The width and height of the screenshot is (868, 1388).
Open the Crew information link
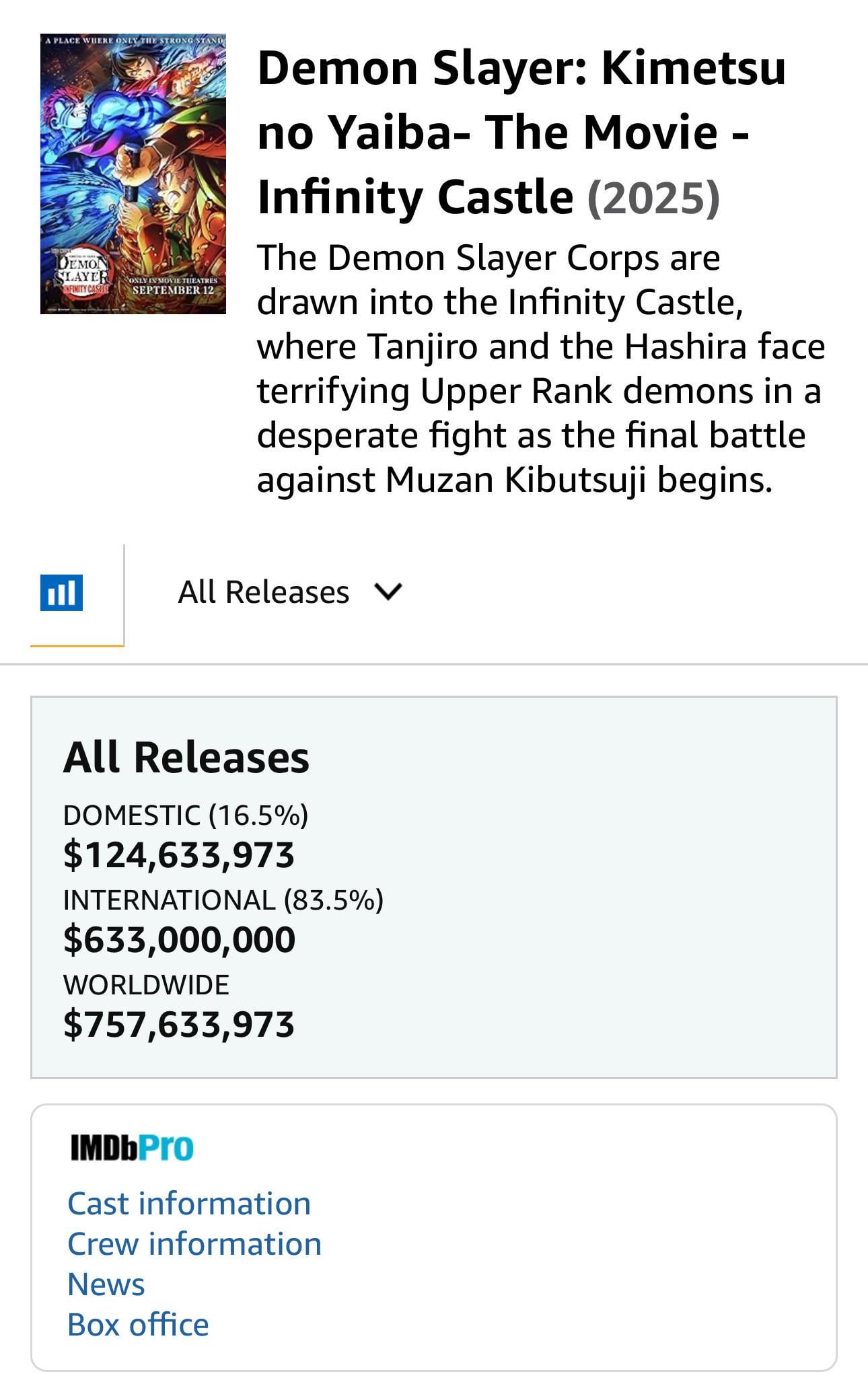tap(194, 1244)
